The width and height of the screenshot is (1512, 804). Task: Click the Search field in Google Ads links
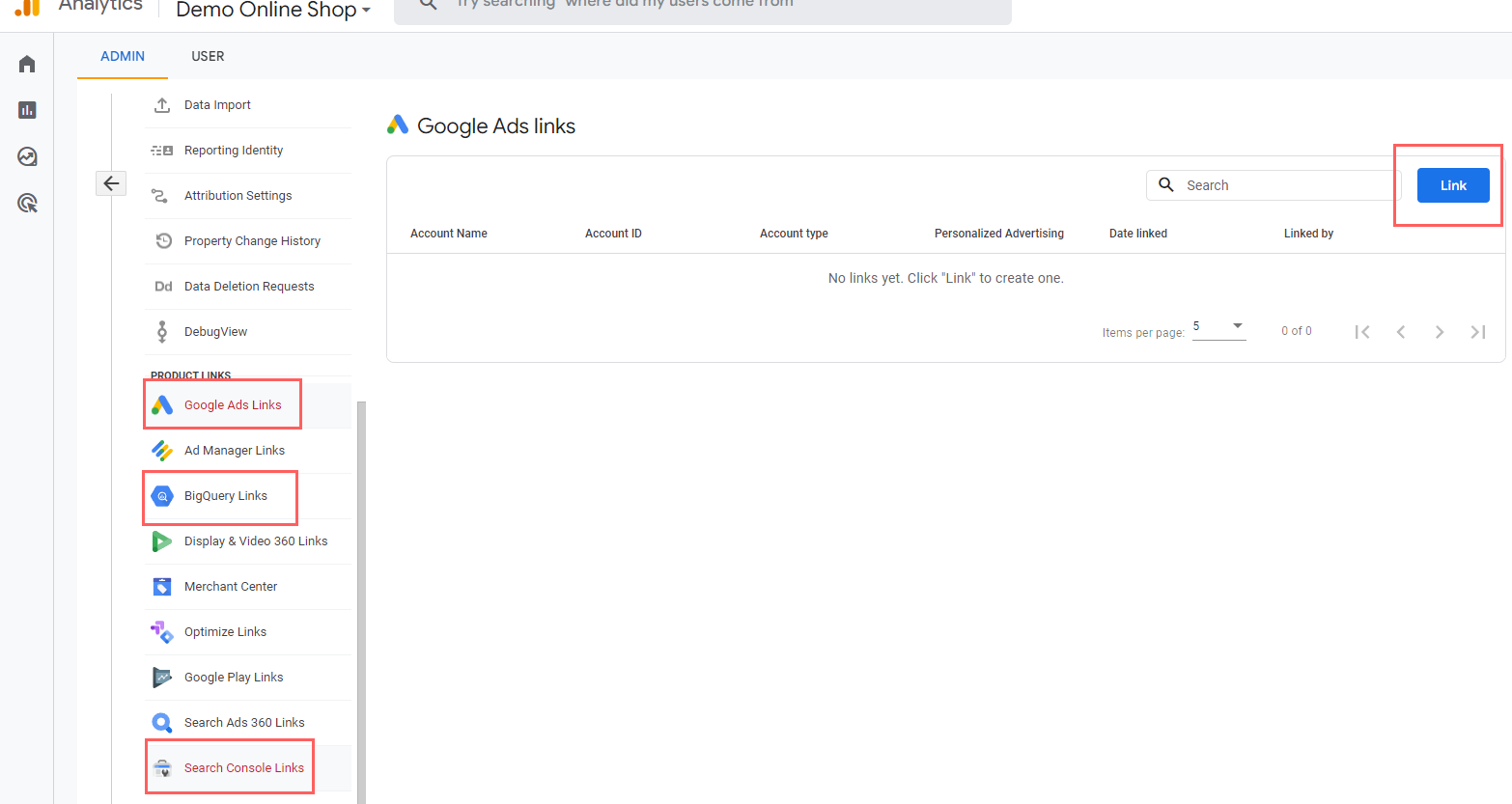click(1274, 185)
